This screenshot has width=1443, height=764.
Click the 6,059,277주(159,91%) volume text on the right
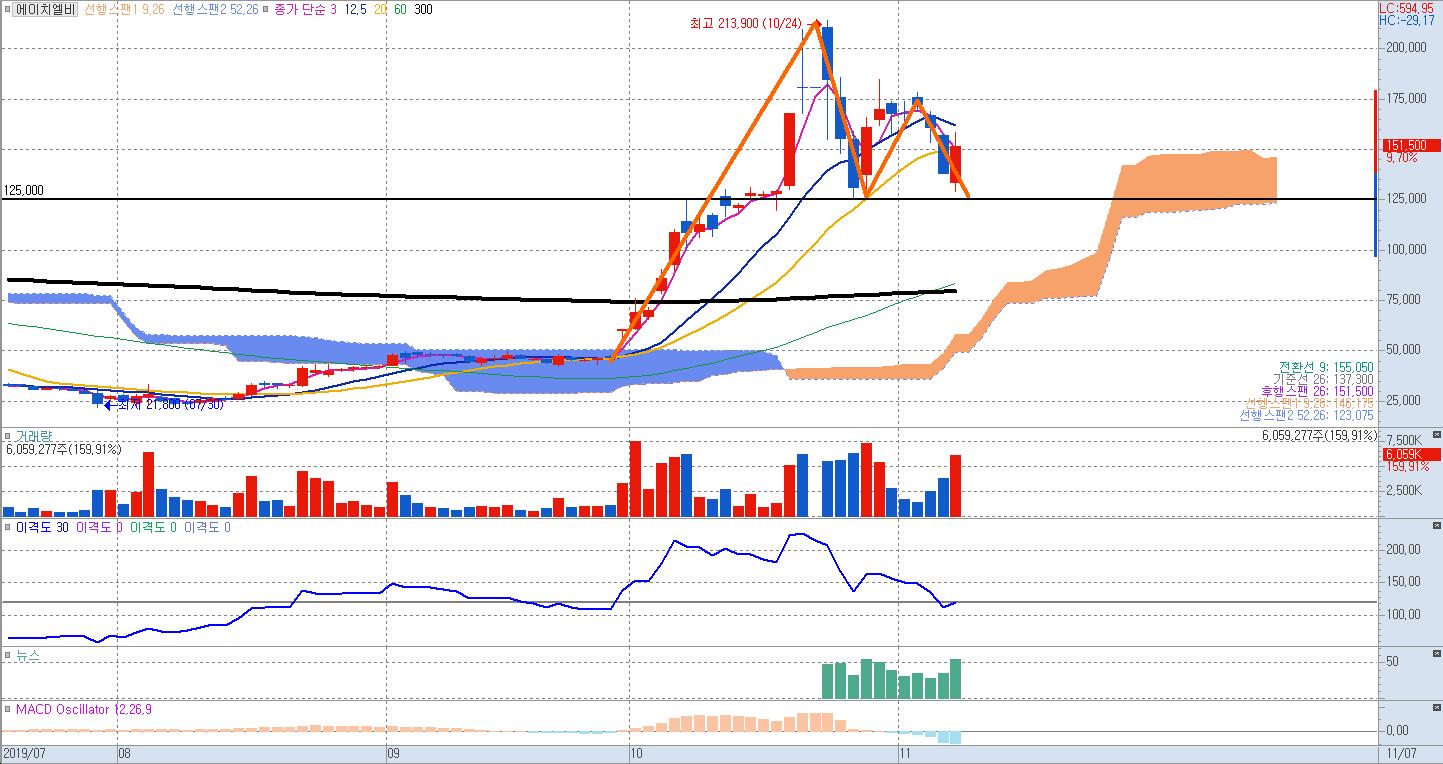pos(1317,436)
